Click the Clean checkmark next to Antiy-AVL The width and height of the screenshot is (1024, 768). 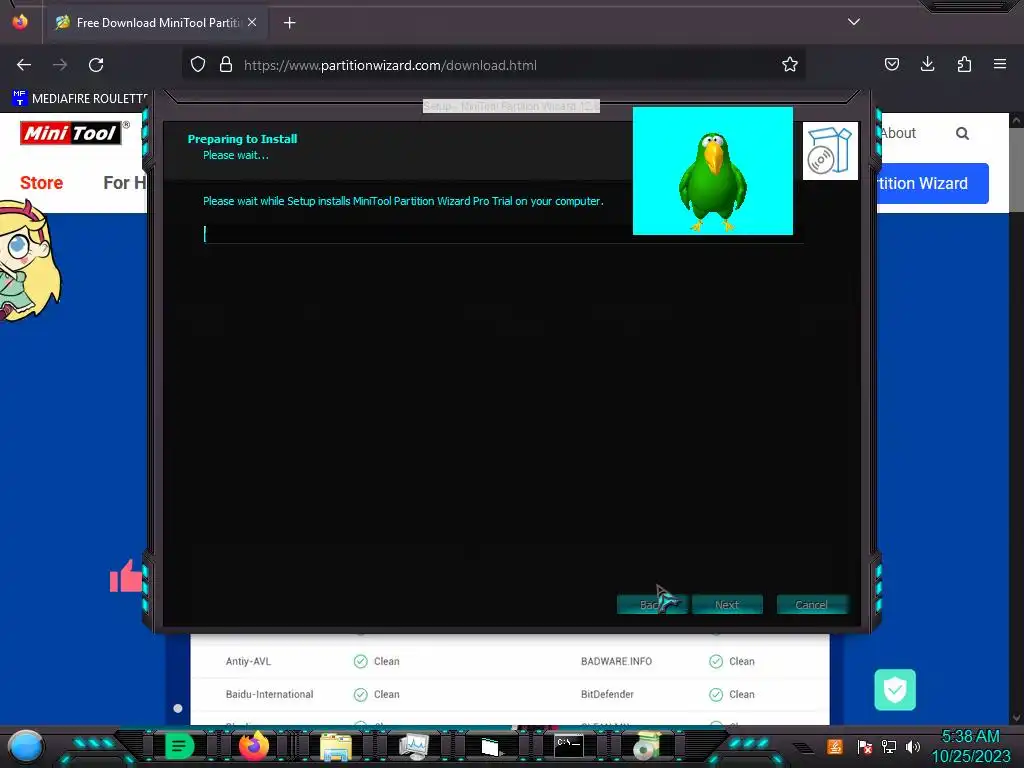(x=360, y=661)
